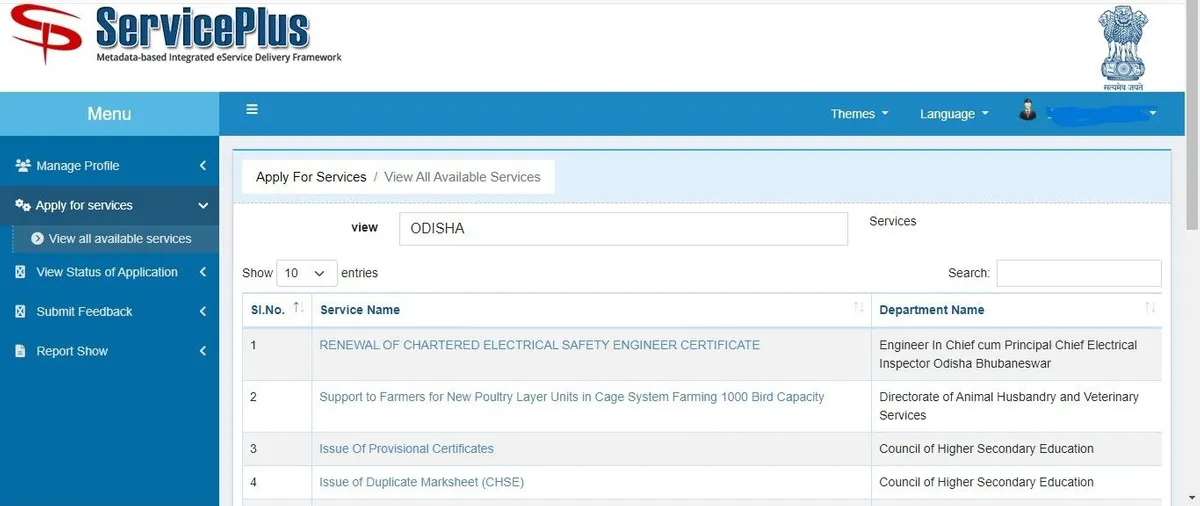
Task: Click the national emblem icon
Action: tap(1122, 48)
